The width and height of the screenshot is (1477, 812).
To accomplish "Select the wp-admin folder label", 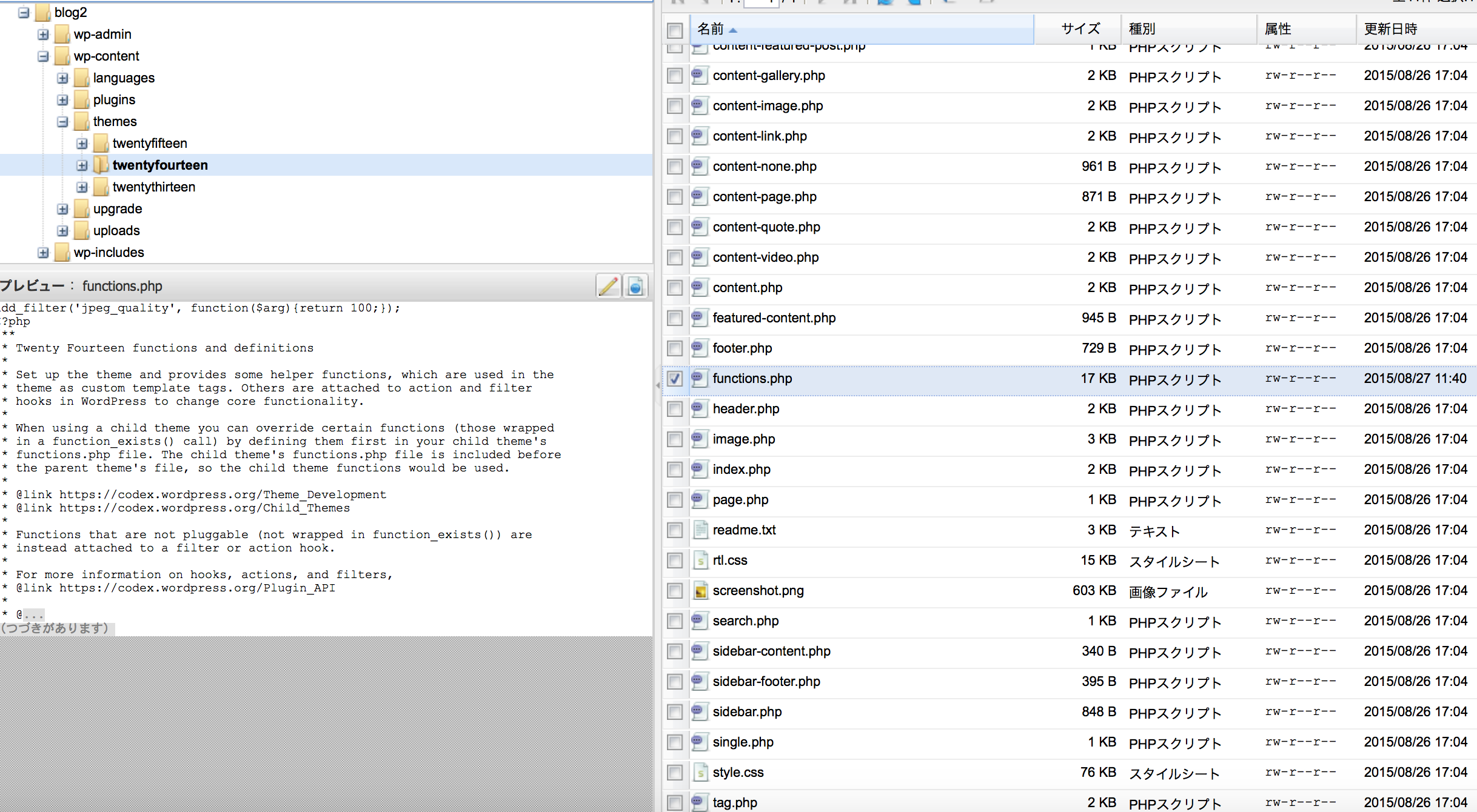I will tap(102, 35).
